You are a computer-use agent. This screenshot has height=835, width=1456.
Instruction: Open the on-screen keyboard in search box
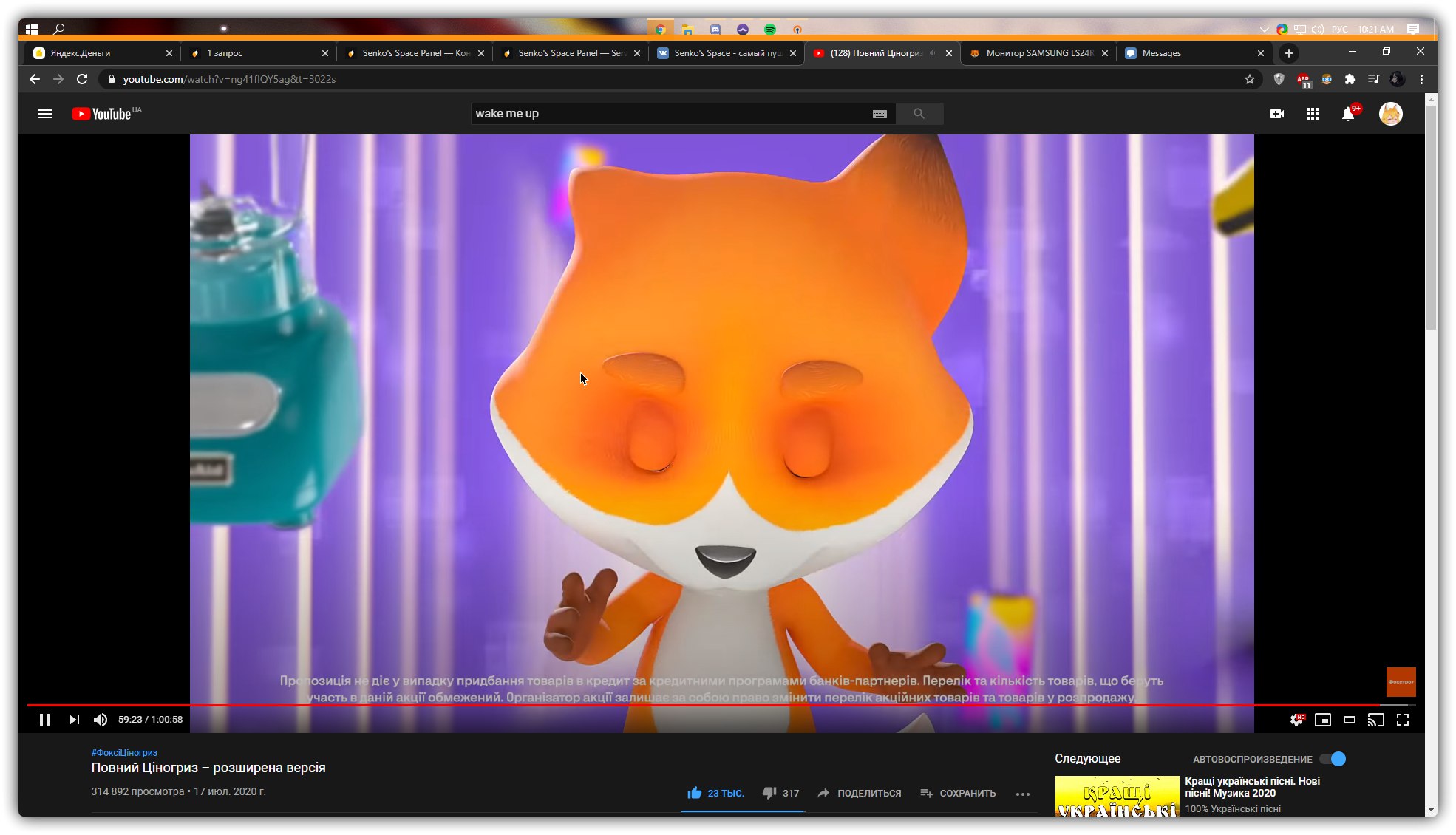pos(880,114)
